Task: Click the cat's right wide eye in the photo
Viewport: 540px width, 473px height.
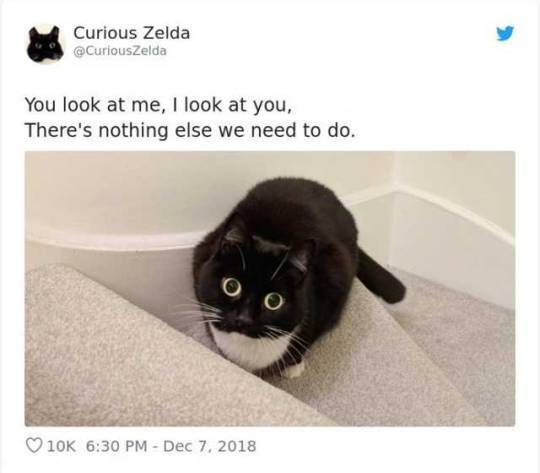Action: pos(274,301)
